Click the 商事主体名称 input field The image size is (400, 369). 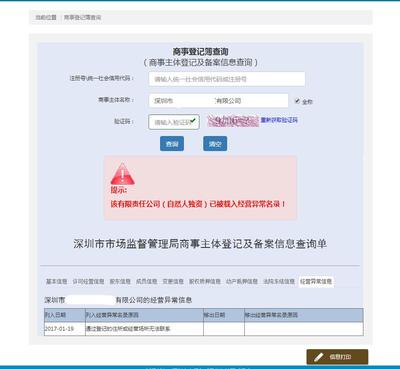[x=218, y=101]
